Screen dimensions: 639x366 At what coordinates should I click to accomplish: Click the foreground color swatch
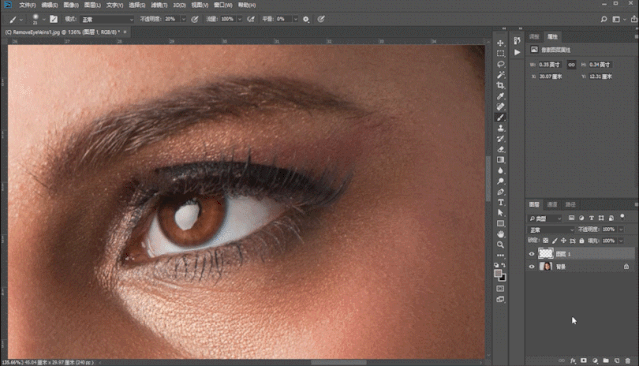tap(498, 273)
